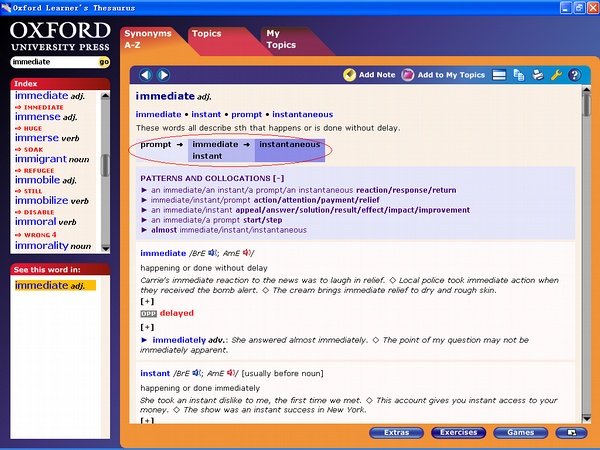Click arrow before appeal/answer/solution pattern
This screenshot has height=450, width=600.
144,210
